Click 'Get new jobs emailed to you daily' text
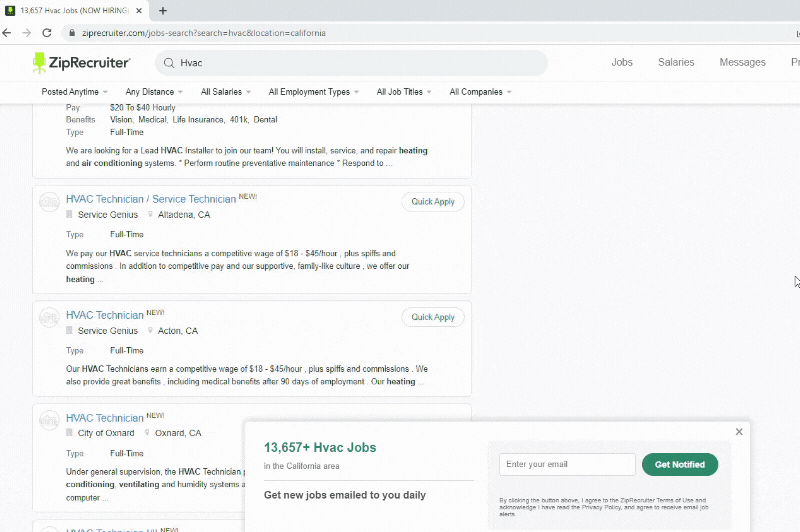The width and height of the screenshot is (800, 532). point(345,495)
